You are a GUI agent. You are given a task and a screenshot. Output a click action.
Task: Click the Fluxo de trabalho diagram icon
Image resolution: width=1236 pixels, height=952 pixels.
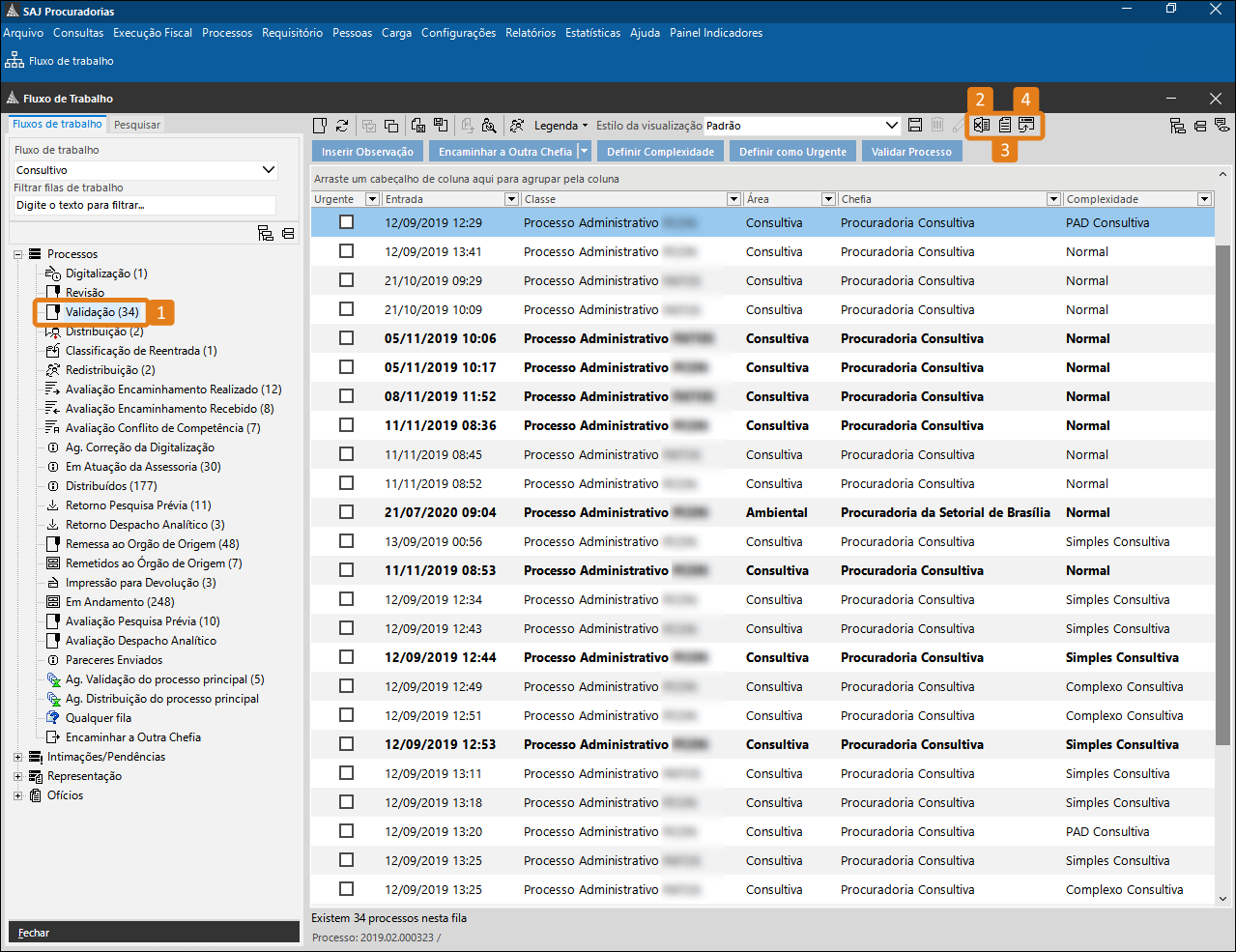(14, 61)
